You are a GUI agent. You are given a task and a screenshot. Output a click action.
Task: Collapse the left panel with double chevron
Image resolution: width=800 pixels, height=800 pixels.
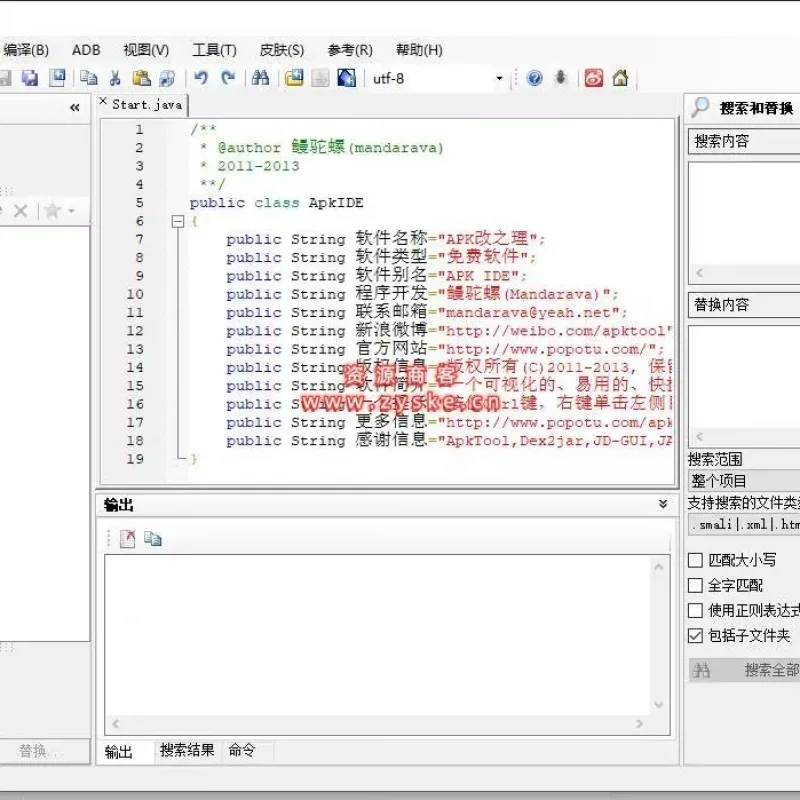click(74, 108)
